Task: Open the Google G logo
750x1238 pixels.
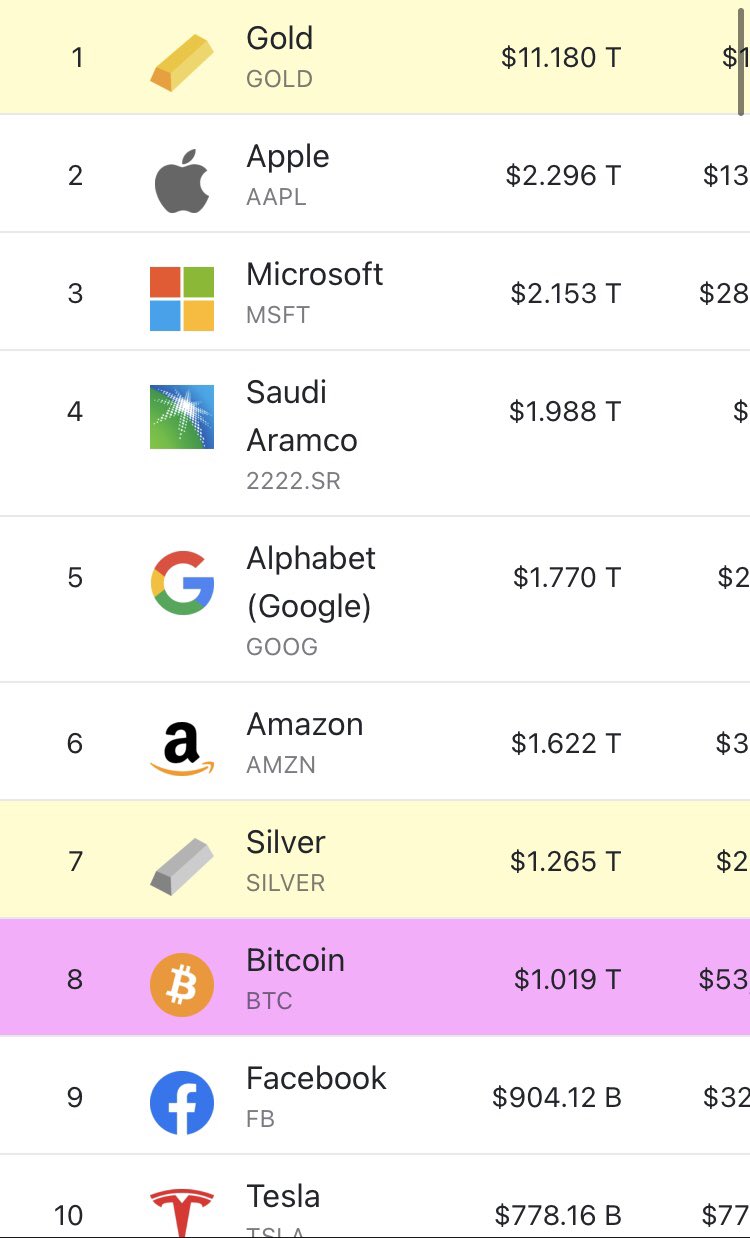Action: [182, 583]
